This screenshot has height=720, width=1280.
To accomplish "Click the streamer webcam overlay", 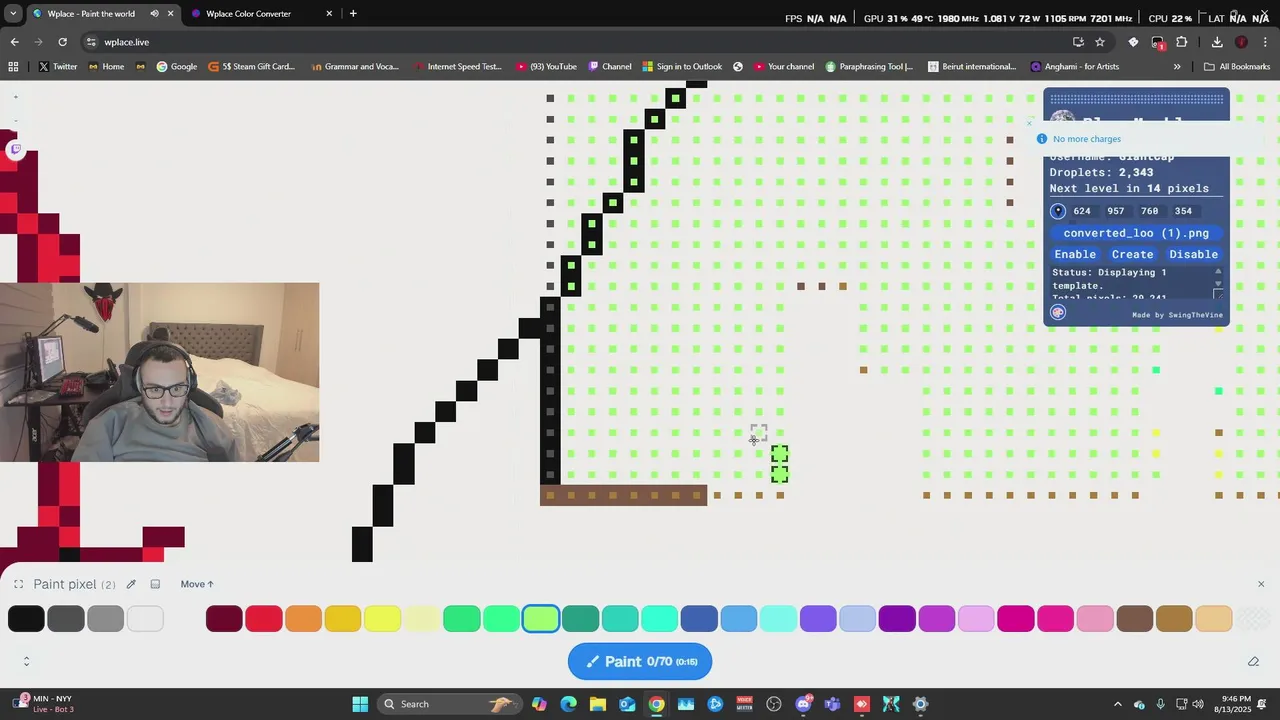I will point(160,372).
